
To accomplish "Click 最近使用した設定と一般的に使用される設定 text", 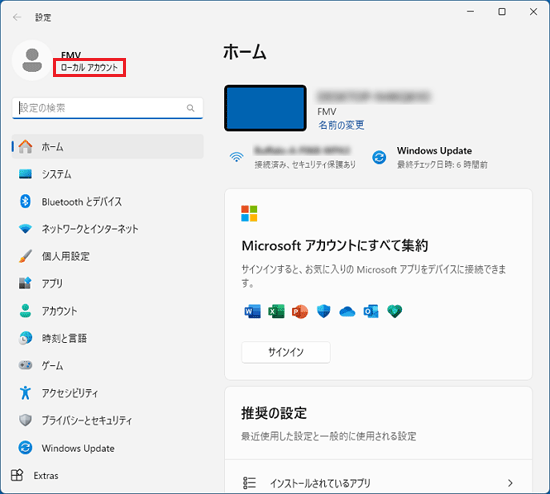I will [x=329, y=436].
